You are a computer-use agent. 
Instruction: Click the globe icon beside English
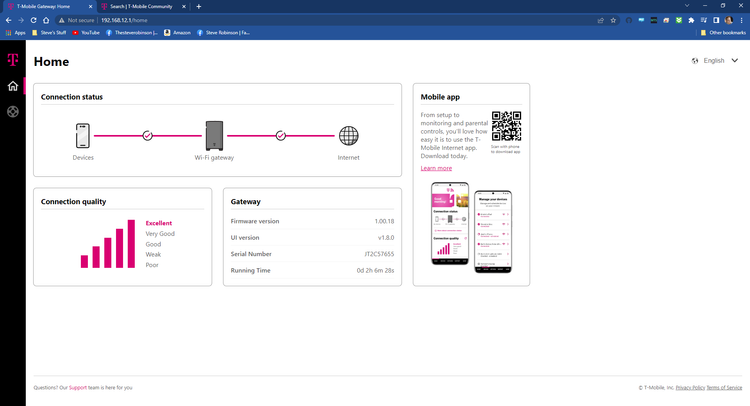click(695, 61)
